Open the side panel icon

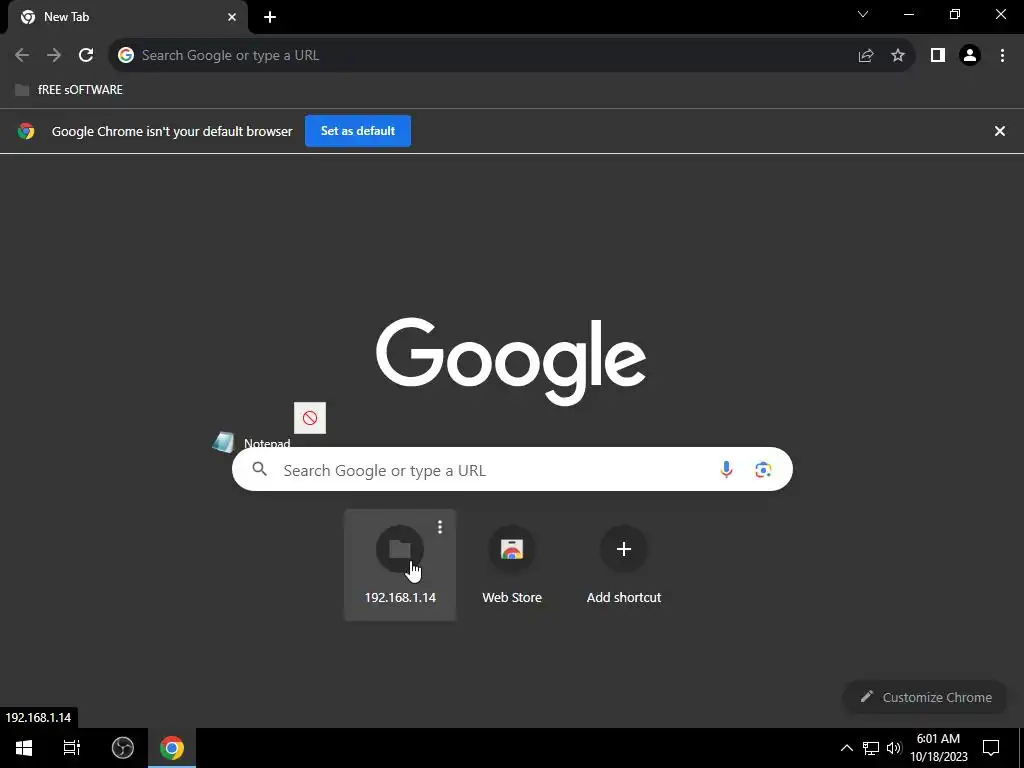click(x=938, y=56)
